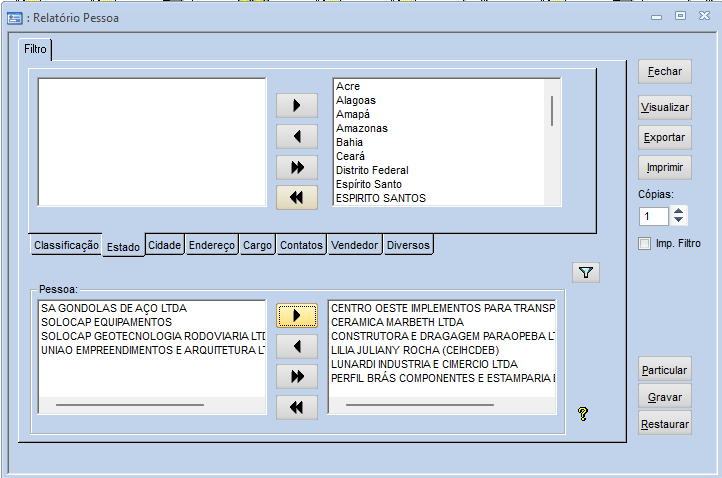Image resolution: width=722 pixels, height=478 pixels.
Task: Select Bahia in the states list
Action: [350, 142]
